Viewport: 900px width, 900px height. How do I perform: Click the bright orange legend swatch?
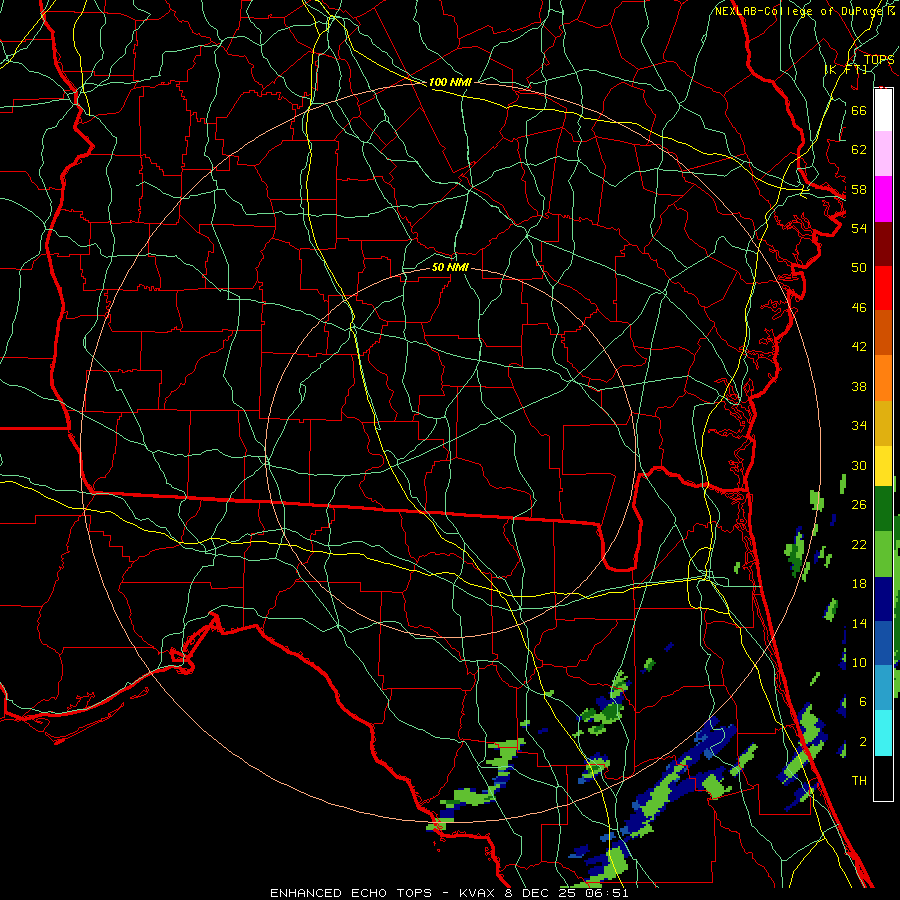pos(883,378)
